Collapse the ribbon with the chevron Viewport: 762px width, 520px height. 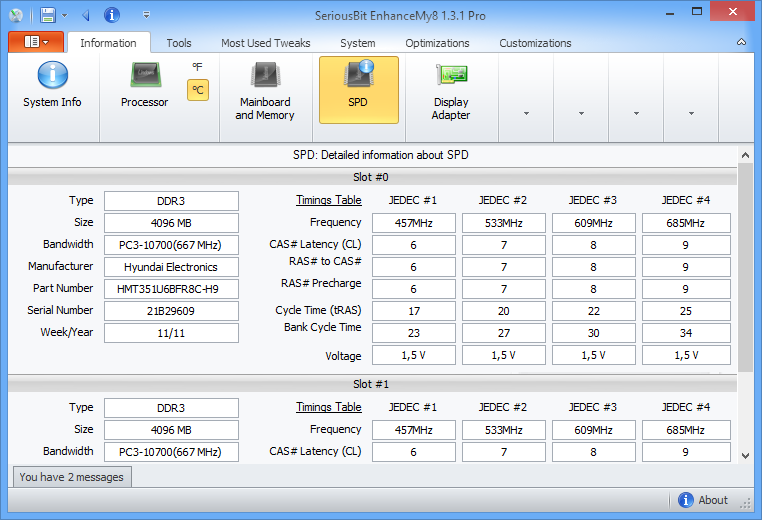click(x=741, y=42)
